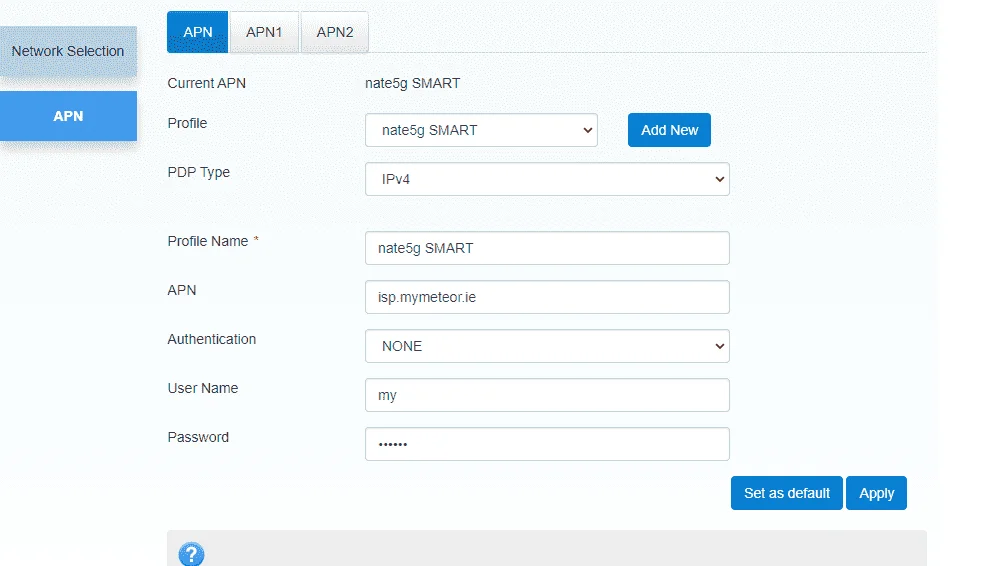Click Set as default button
This screenshot has width=1003, height=566.
point(787,493)
